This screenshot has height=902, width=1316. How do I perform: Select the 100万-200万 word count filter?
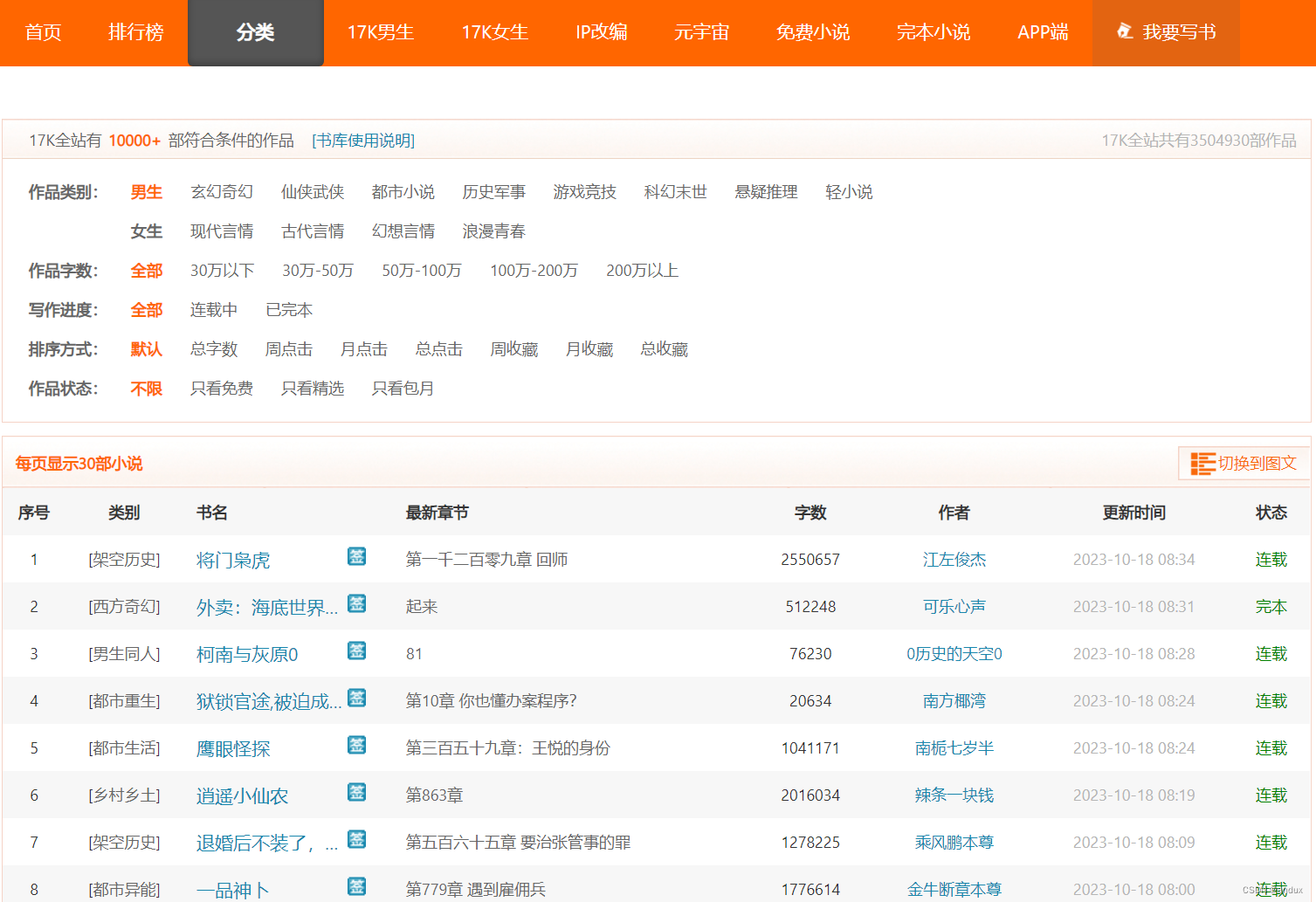point(534,271)
